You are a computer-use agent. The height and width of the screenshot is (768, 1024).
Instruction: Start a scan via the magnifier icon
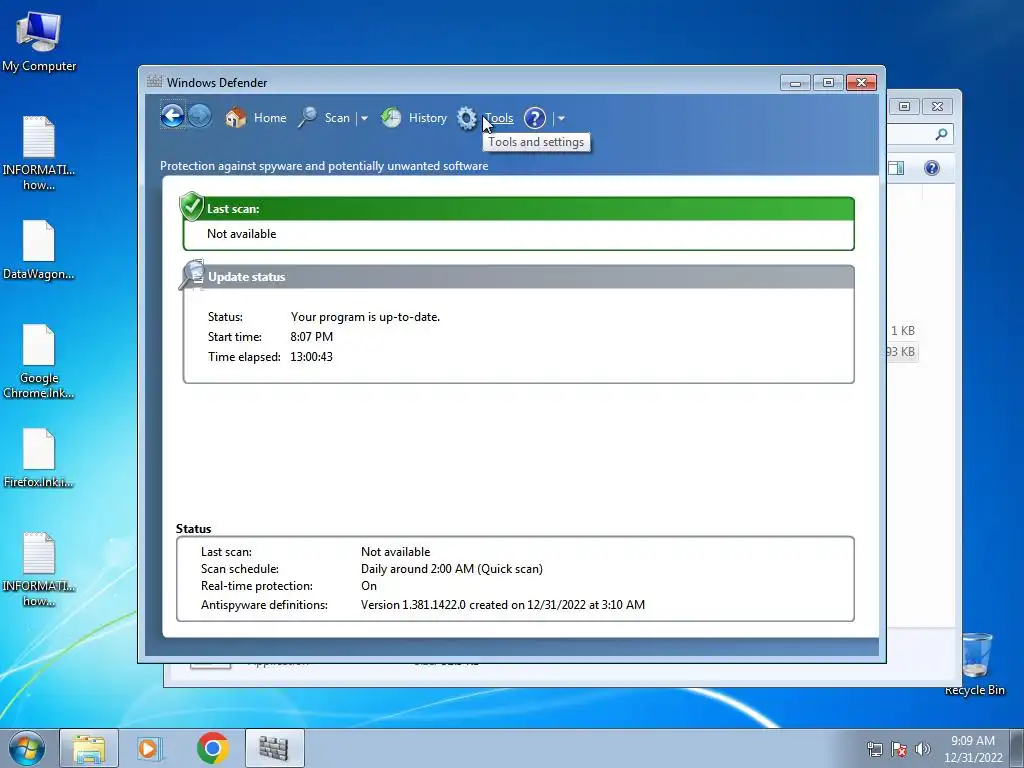(308, 118)
